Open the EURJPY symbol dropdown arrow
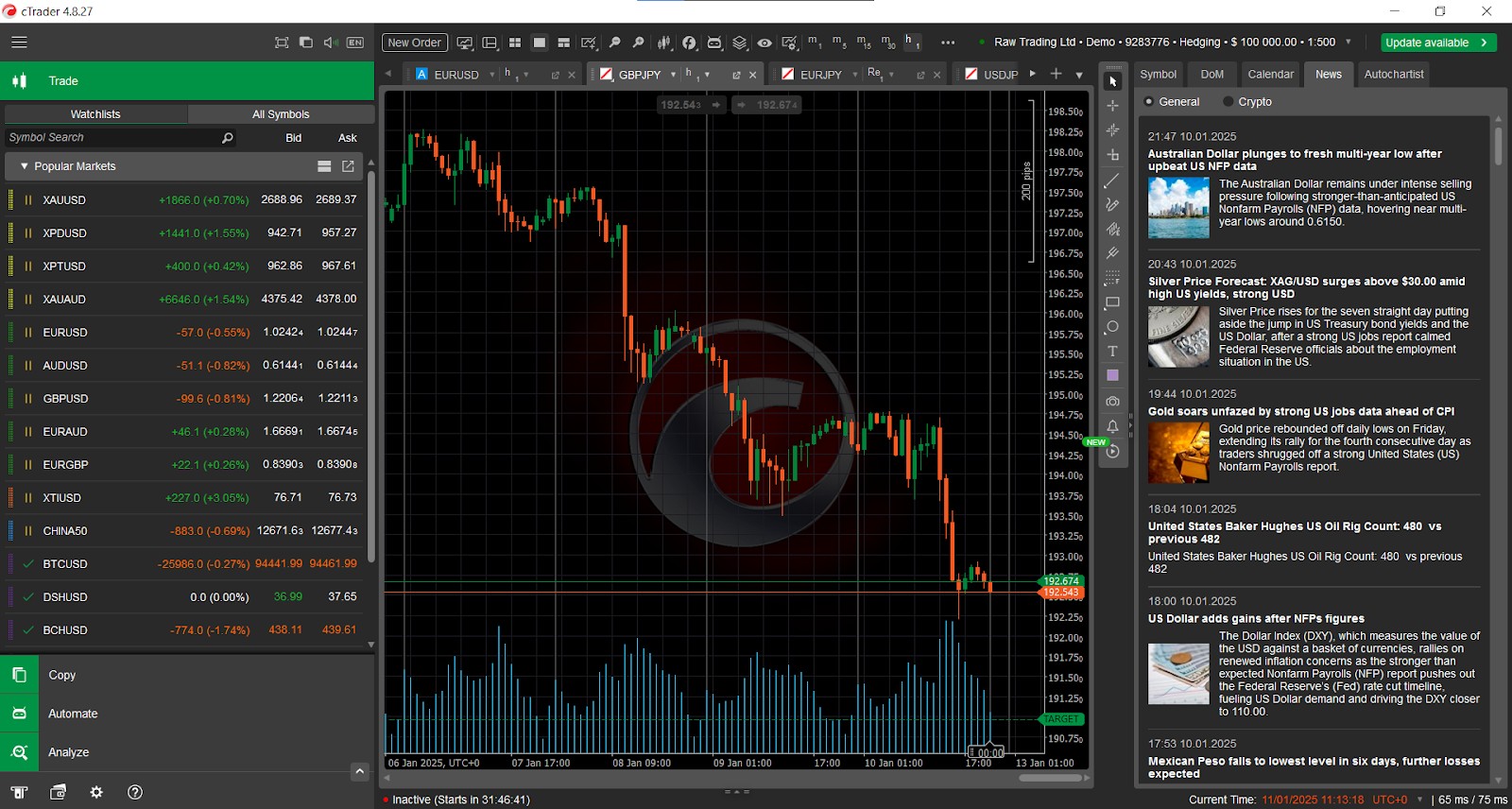The height and width of the screenshot is (809, 1512). (x=855, y=75)
